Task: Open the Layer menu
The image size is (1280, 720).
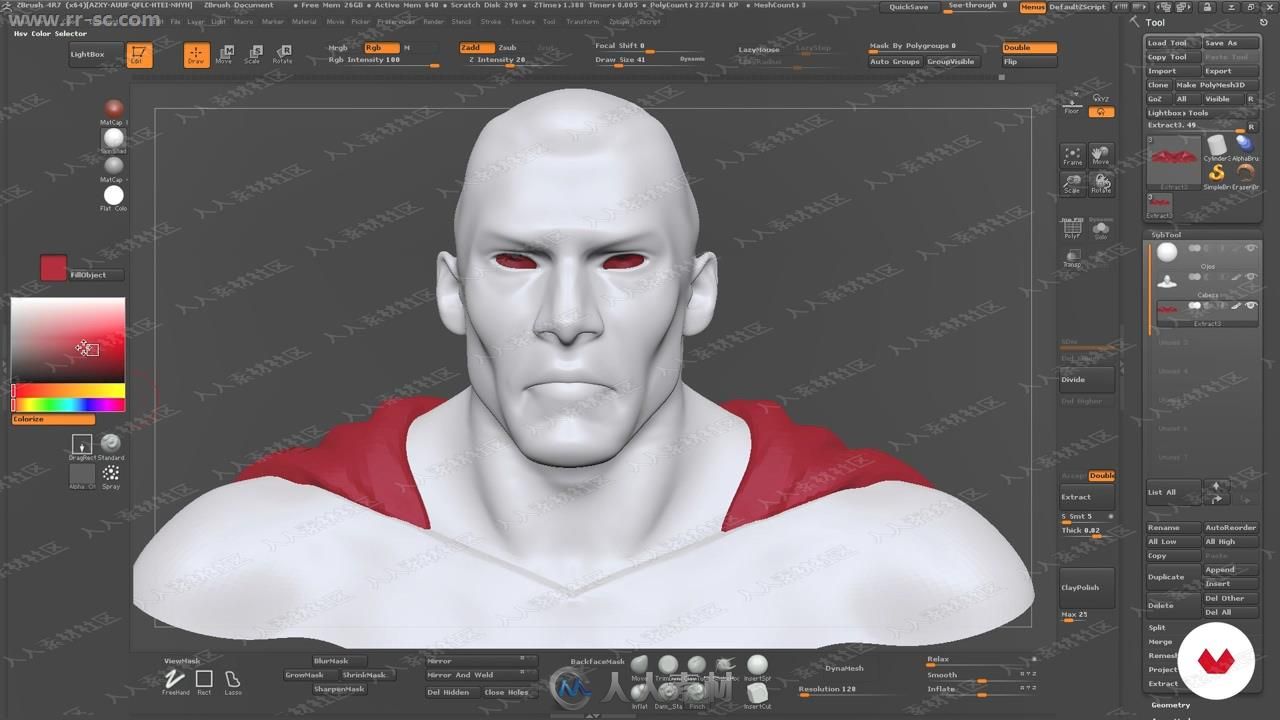Action: 196,21
